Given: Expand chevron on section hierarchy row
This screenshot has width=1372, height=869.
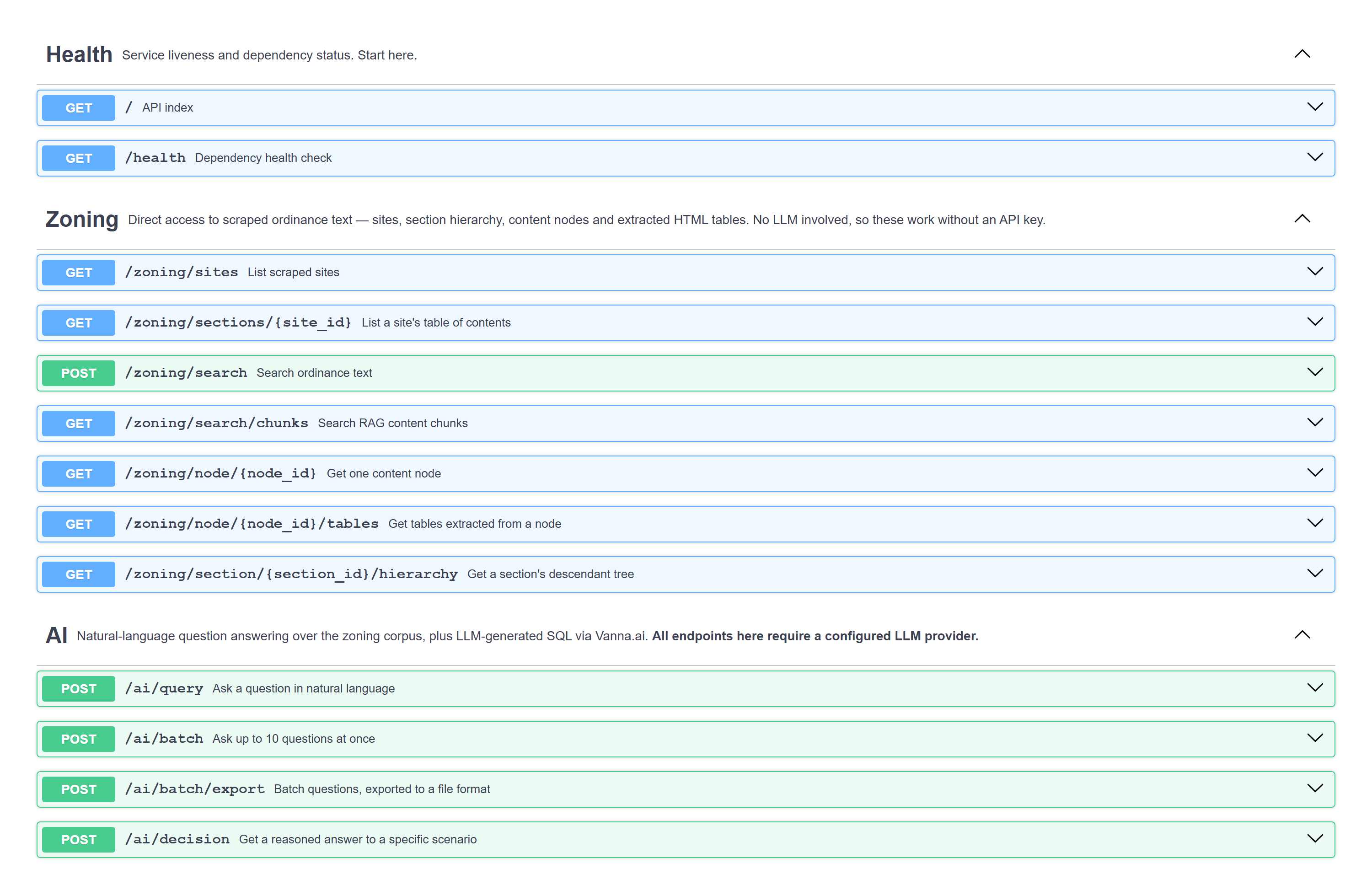Looking at the screenshot, I should (x=1314, y=573).
